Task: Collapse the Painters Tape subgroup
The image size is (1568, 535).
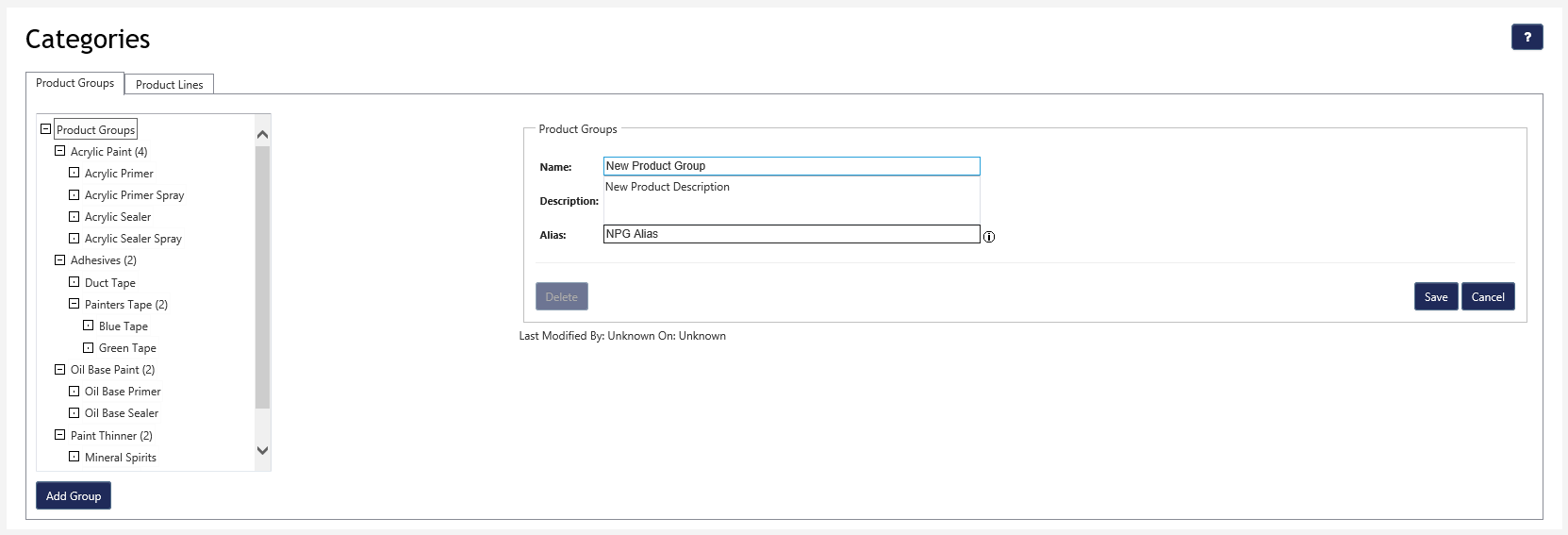Action: pos(74,304)
